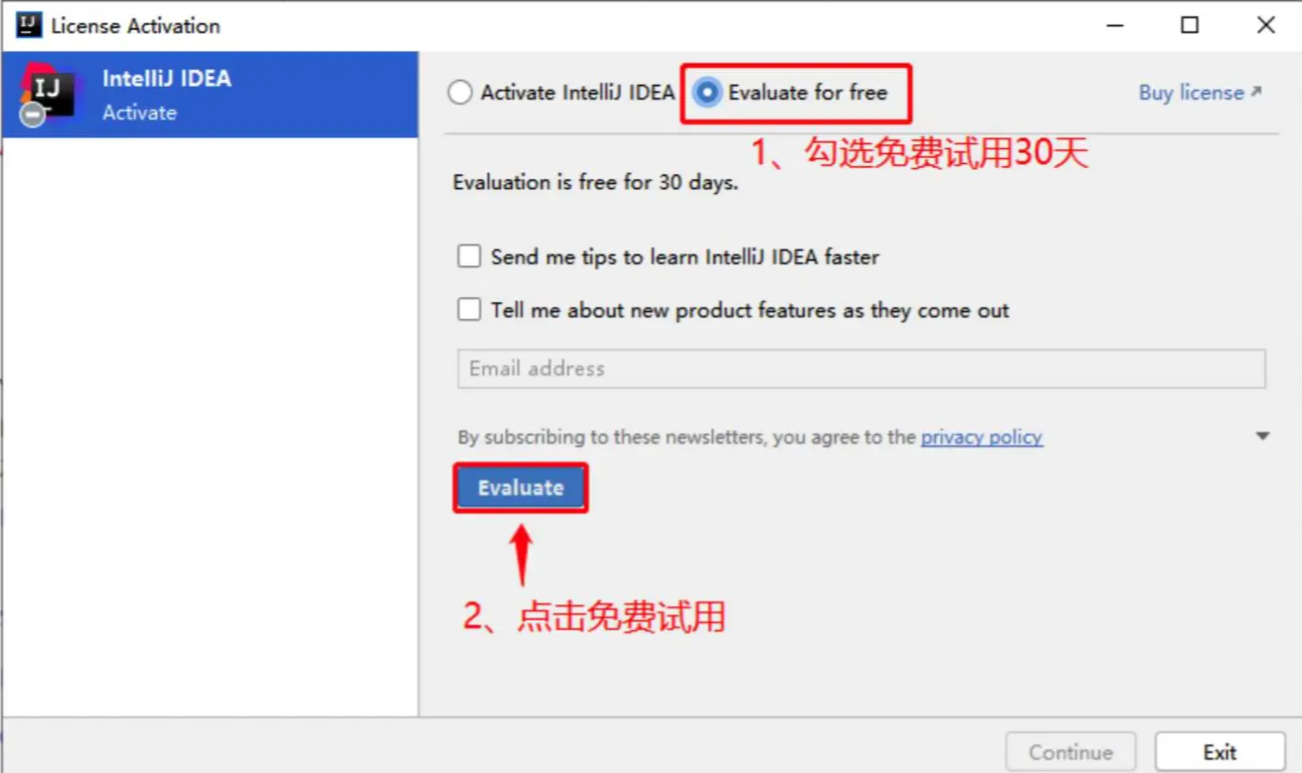The image size is (1302, 773).
Task: Click the License Activation title text
Action: [x=136, y=26]
